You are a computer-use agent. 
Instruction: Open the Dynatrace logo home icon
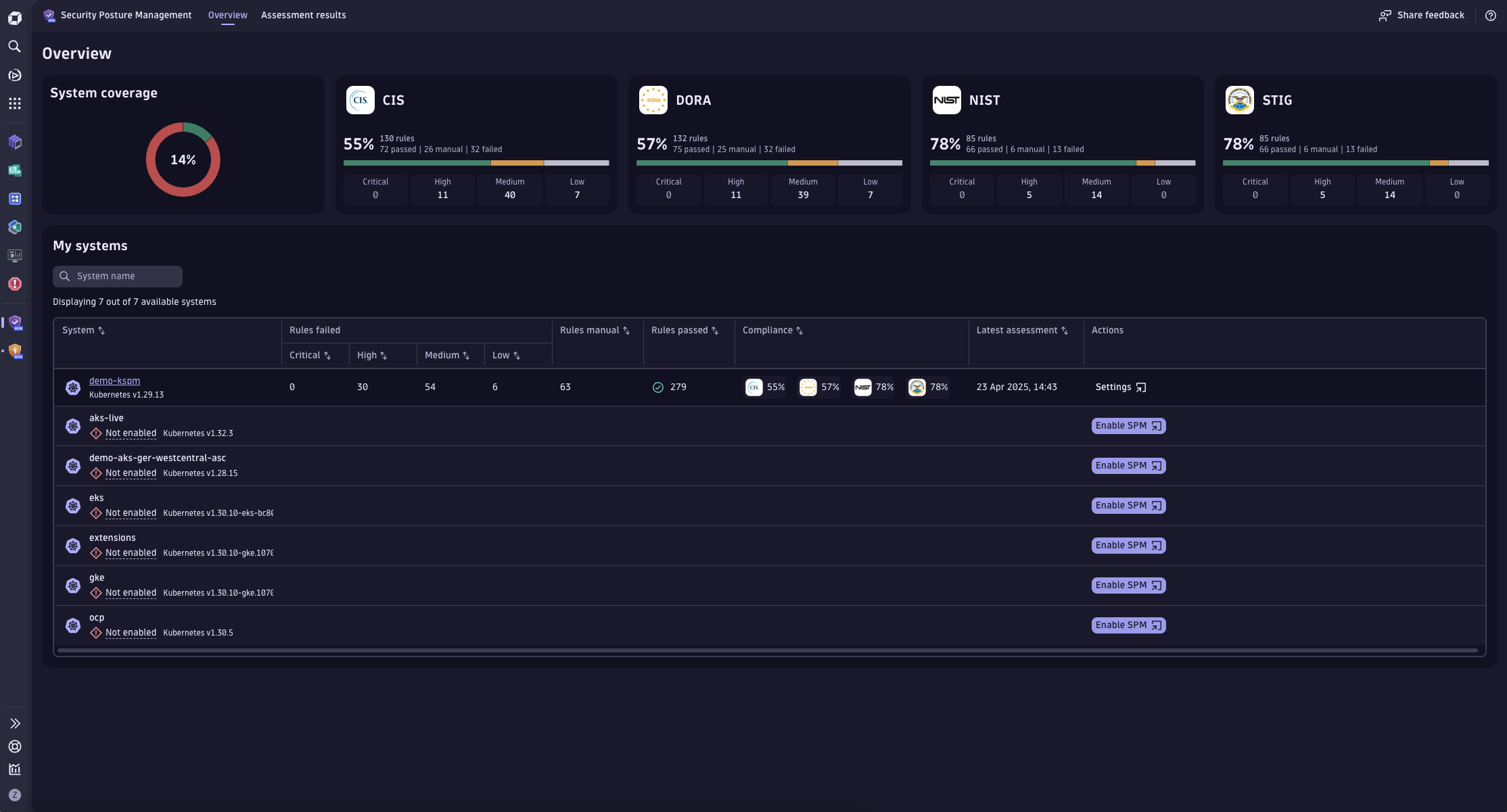15,18
